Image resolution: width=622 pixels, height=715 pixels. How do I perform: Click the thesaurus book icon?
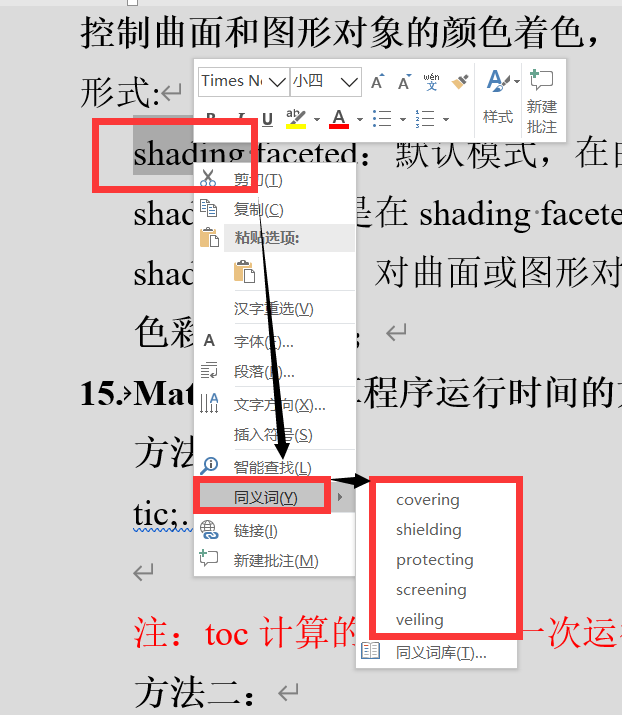(x=370, y=651)
